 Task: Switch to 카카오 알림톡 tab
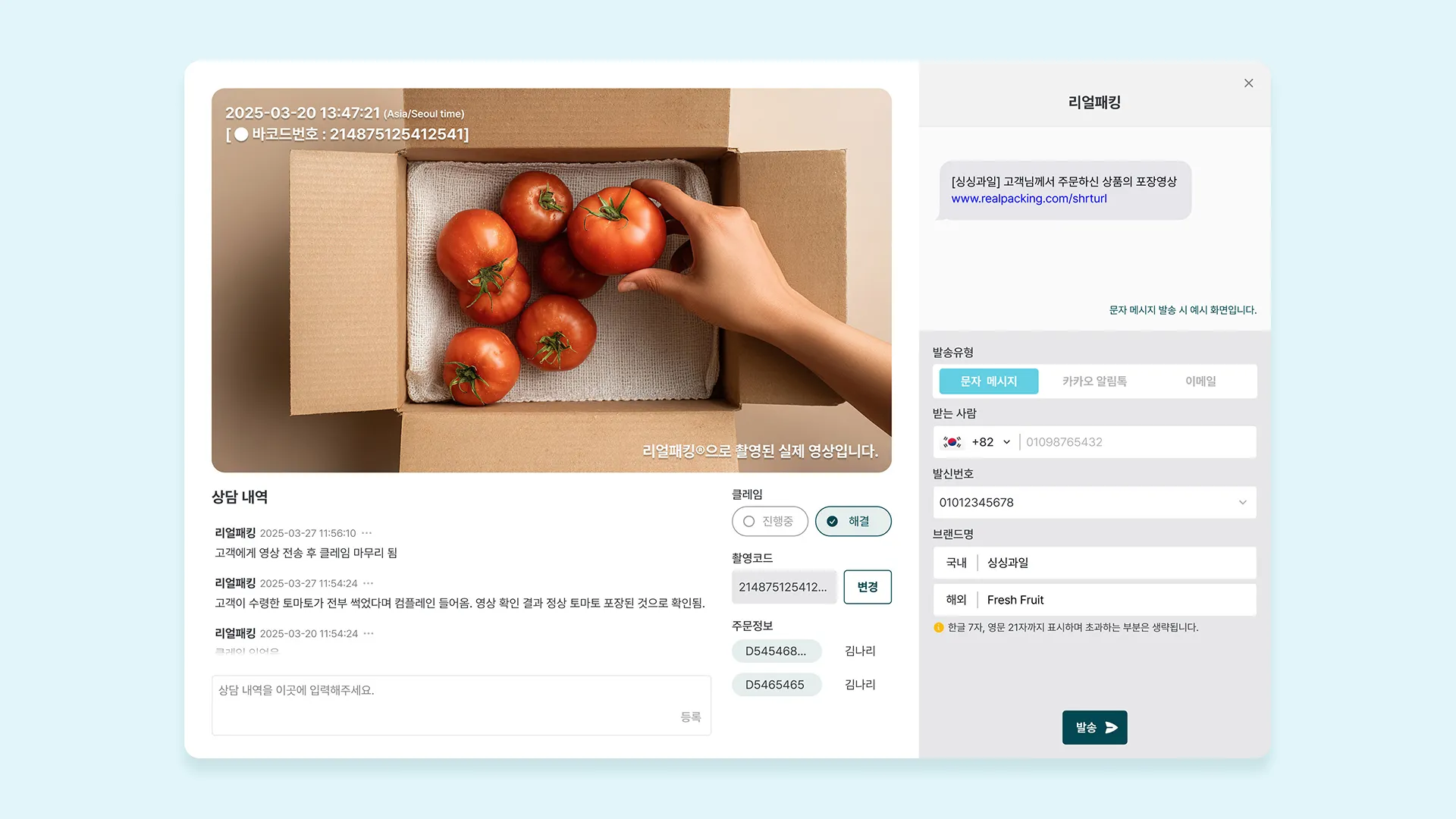point(1094,381)
